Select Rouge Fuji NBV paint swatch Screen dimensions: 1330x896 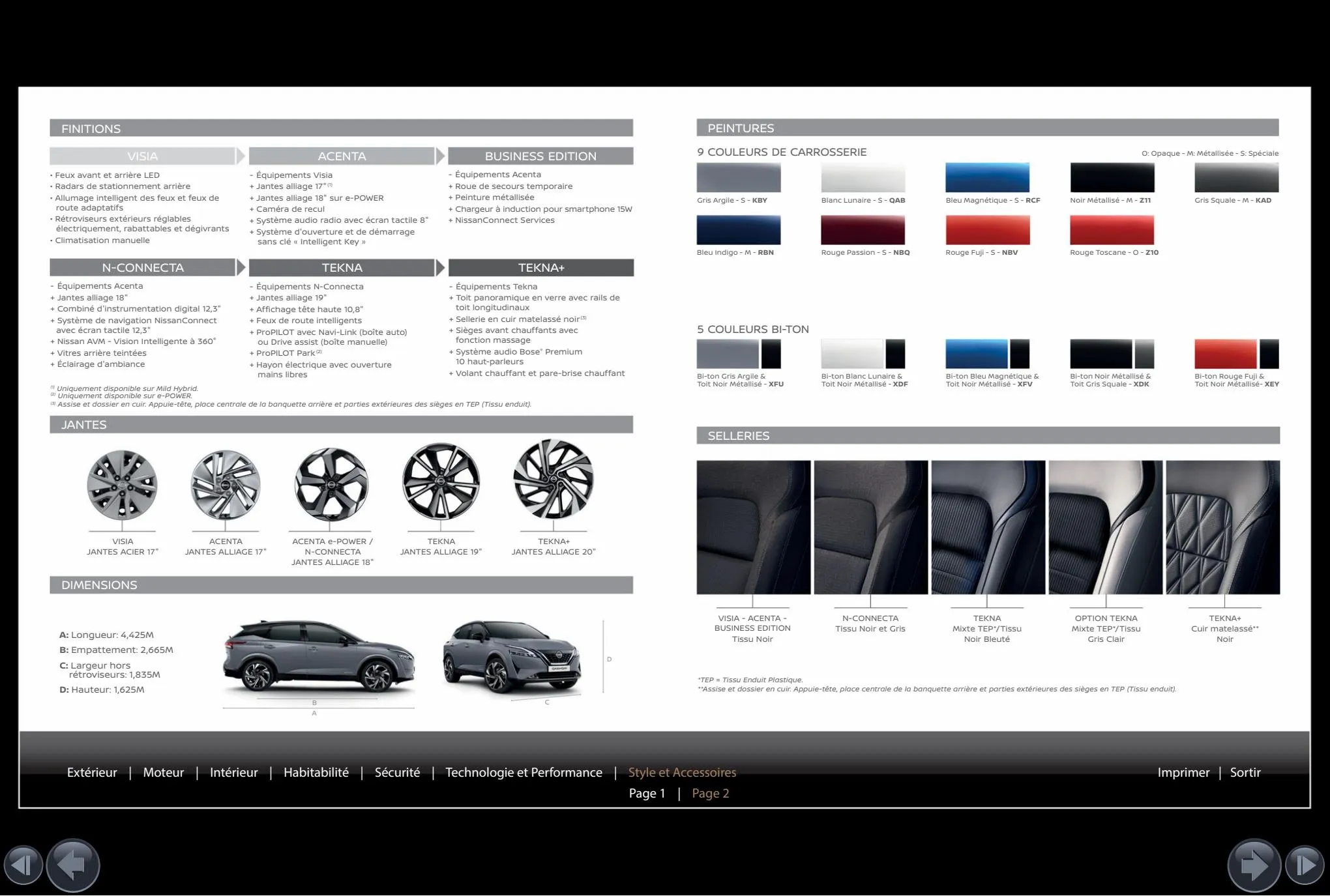(x=988, y=230)
